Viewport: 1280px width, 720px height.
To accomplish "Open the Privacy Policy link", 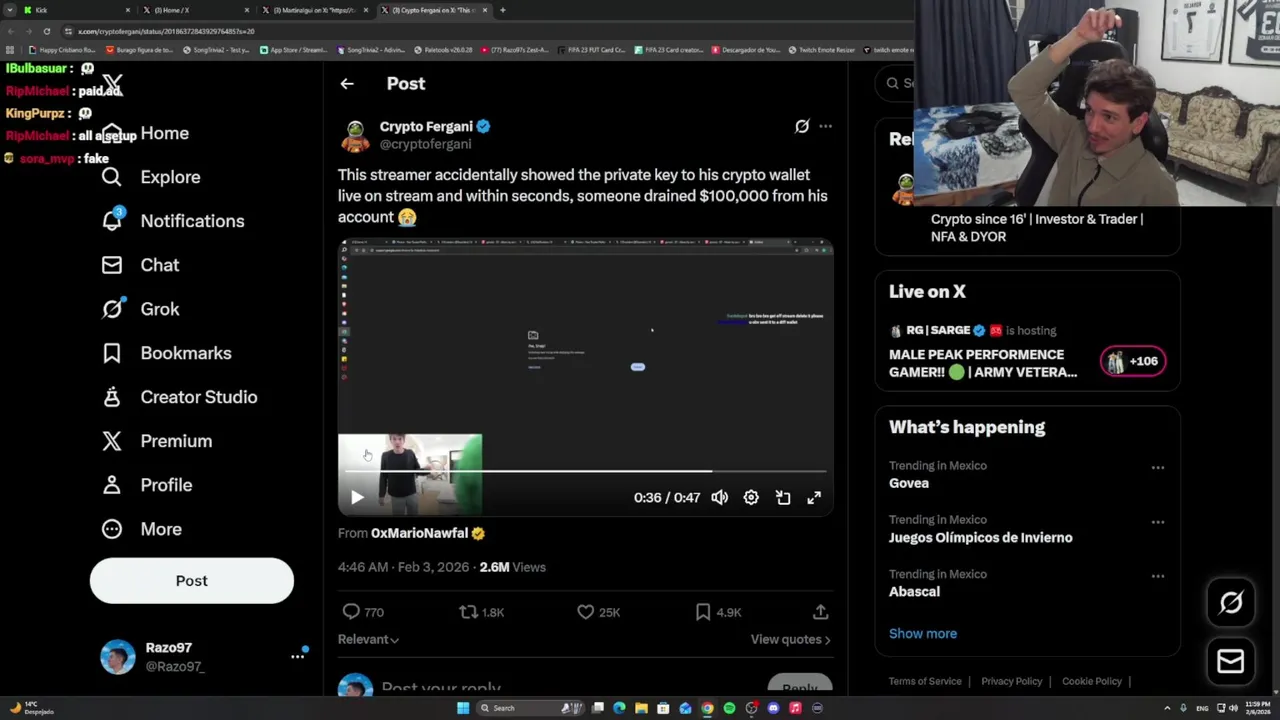I will [1011, 682].
